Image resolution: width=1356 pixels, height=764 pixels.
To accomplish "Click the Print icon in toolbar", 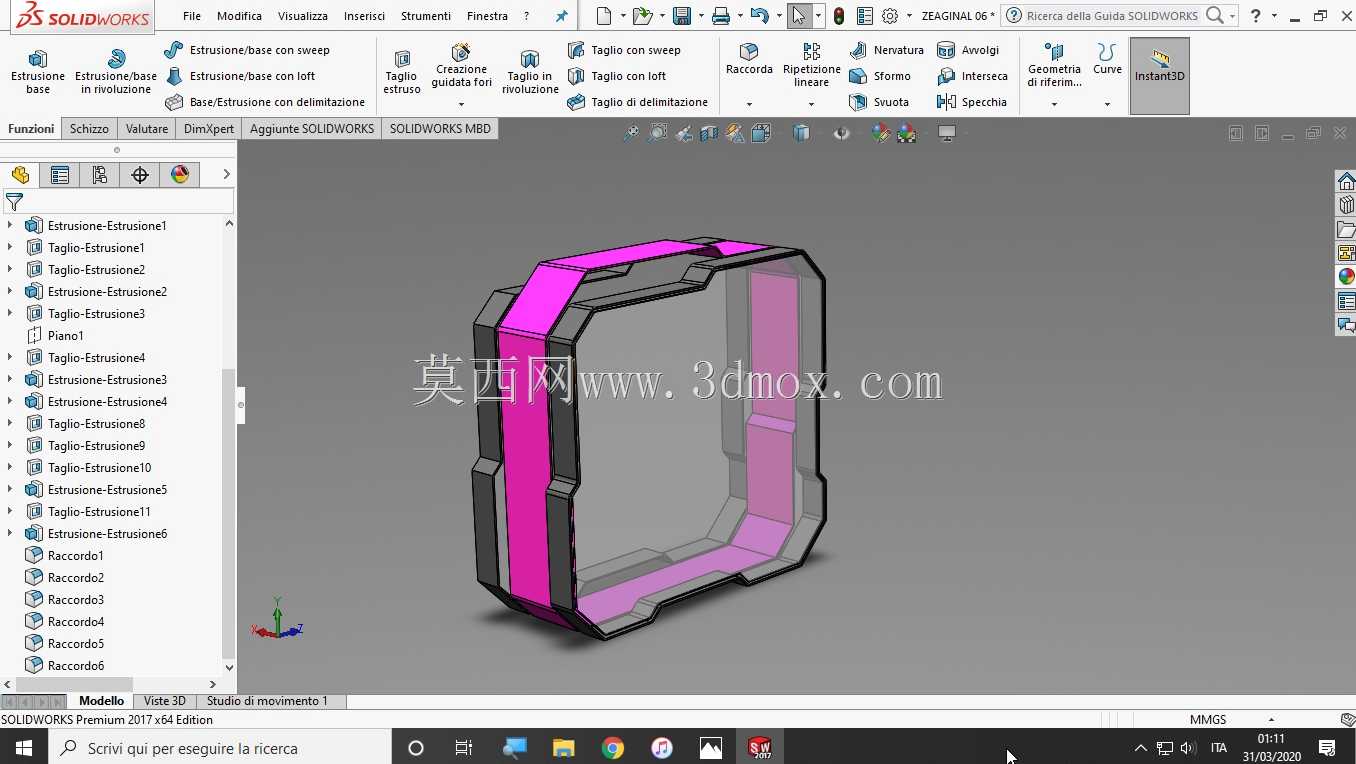I will 720,16.
